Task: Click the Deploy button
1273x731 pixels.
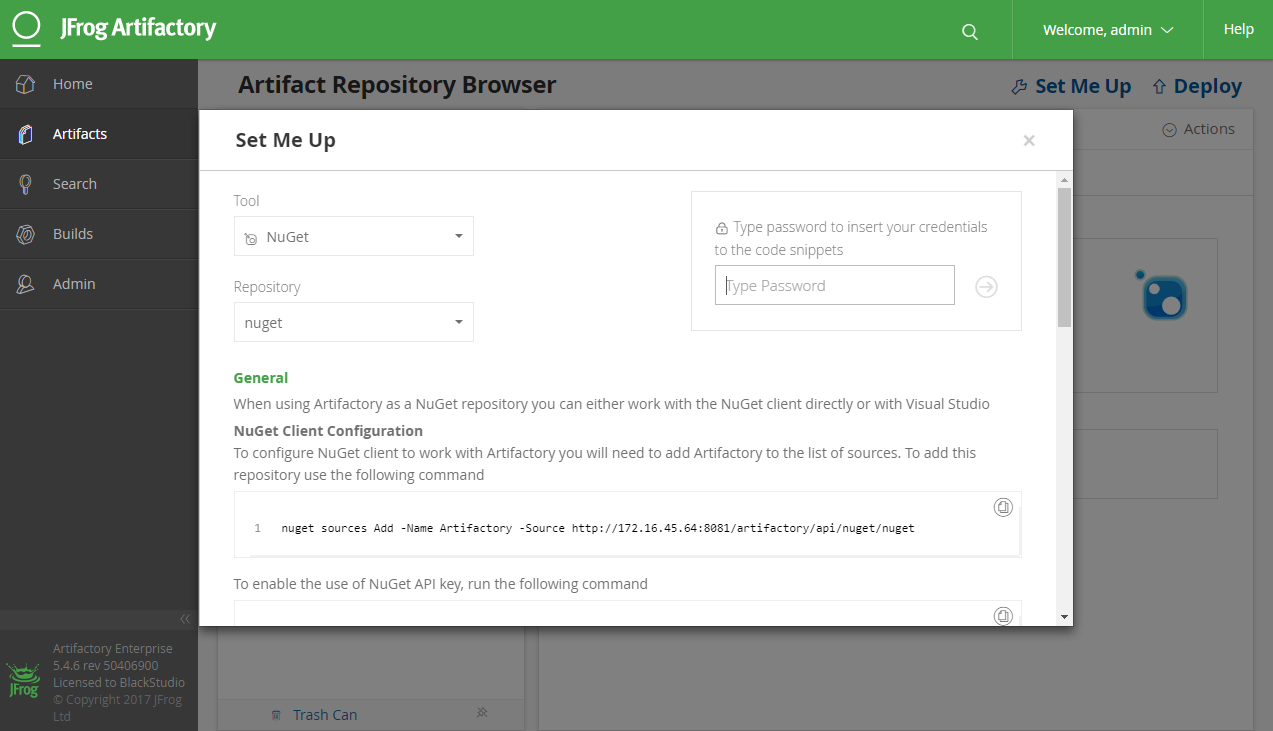Action: tap(1197, 87)
